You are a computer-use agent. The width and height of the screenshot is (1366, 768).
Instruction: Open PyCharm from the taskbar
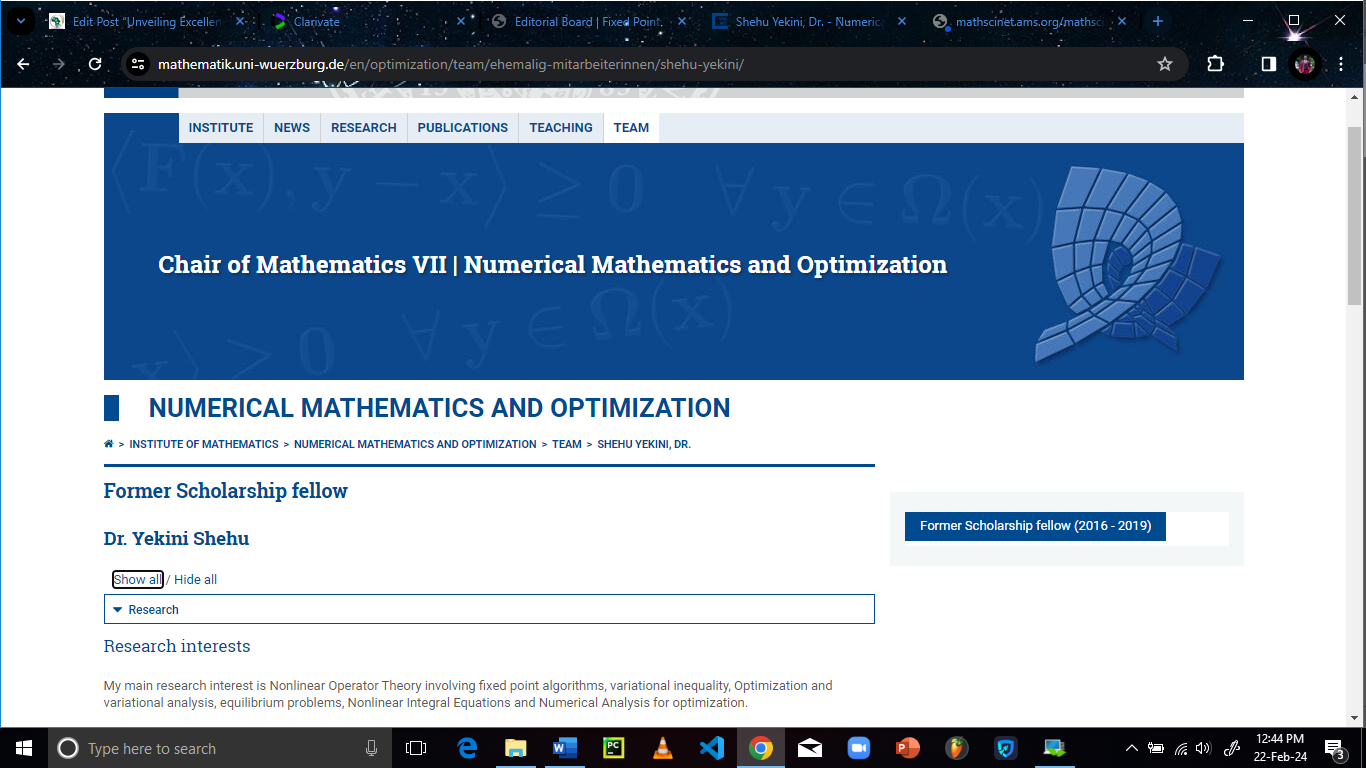[x=613, y=748]
